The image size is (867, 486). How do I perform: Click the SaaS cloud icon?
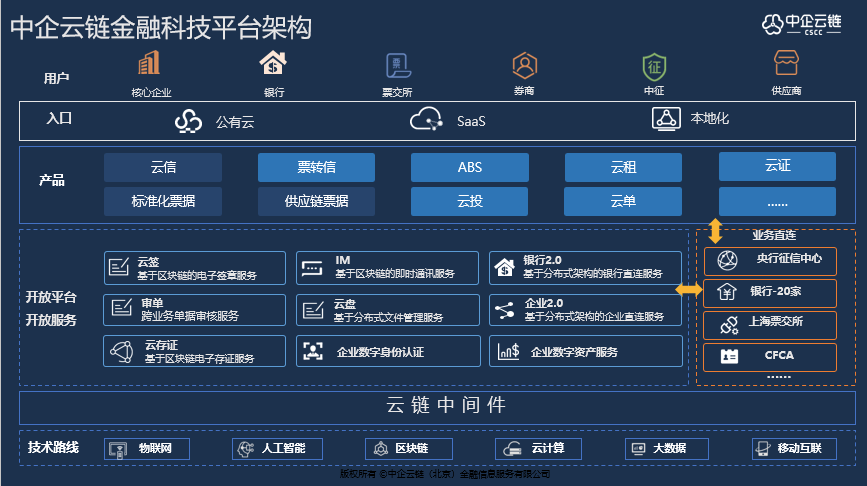click(x=426, y=119)
